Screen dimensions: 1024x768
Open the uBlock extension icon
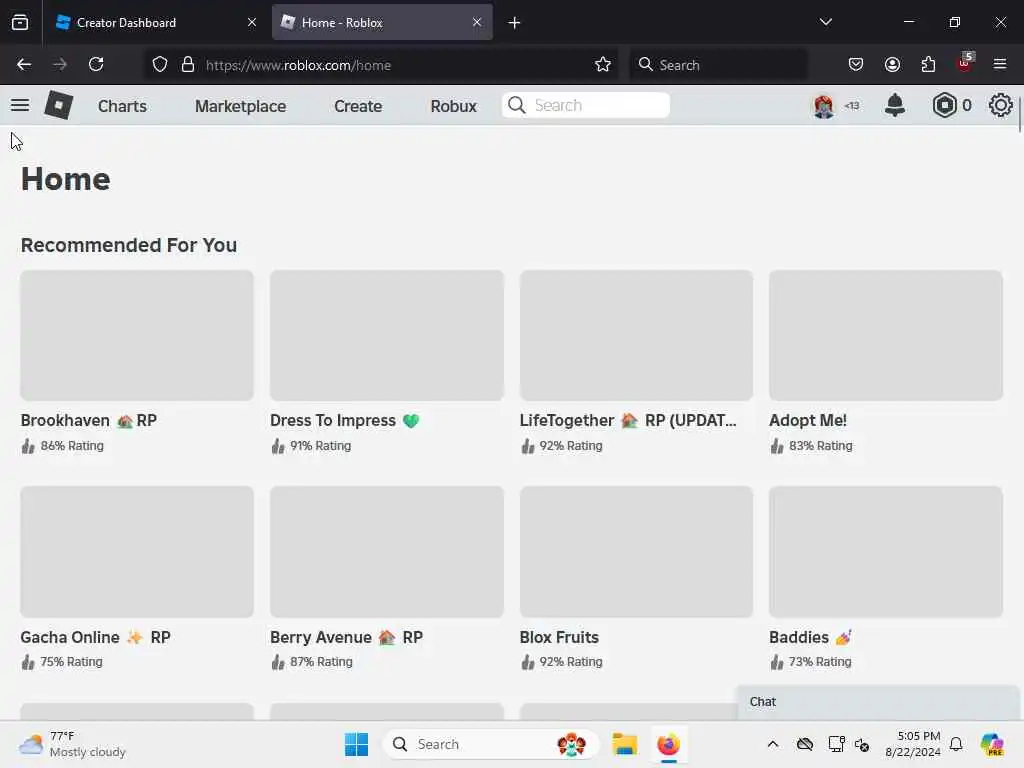coord(965,63)
